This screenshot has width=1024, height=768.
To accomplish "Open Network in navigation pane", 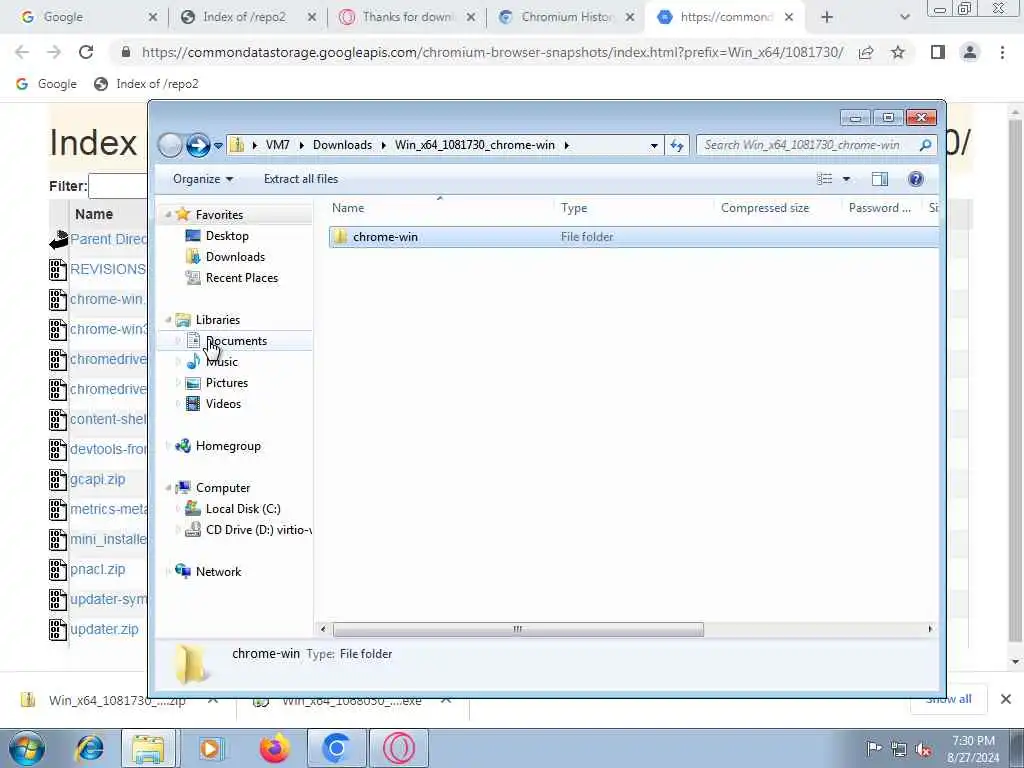I will point(218,571).
